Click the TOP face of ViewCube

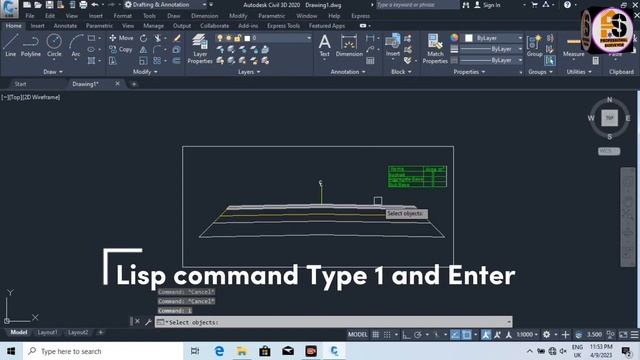click(609, 118)
